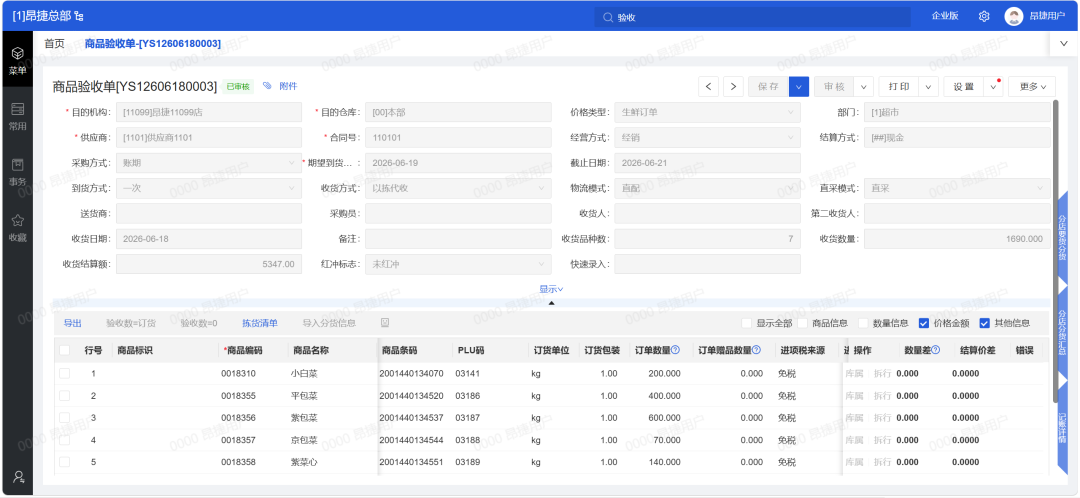
Task: Check the row 2 平包菜 checkbox
Action: pos(65,395)
